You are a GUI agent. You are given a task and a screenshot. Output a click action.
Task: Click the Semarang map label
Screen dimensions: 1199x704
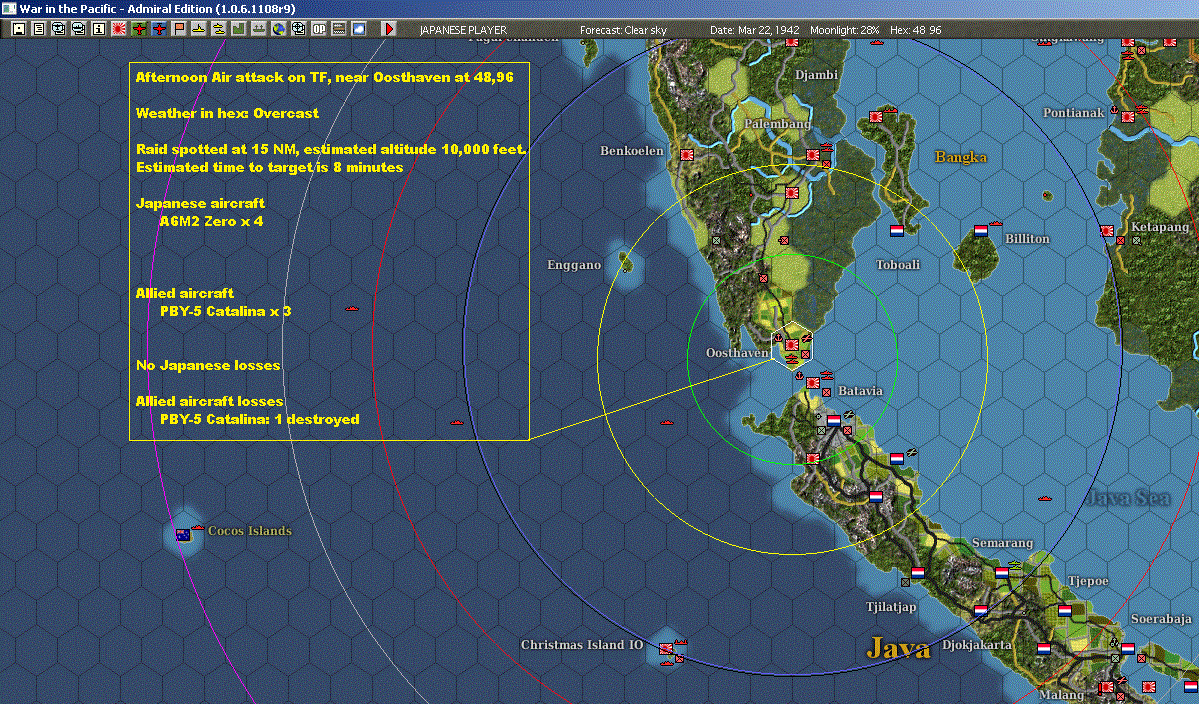click(1002, 543)
